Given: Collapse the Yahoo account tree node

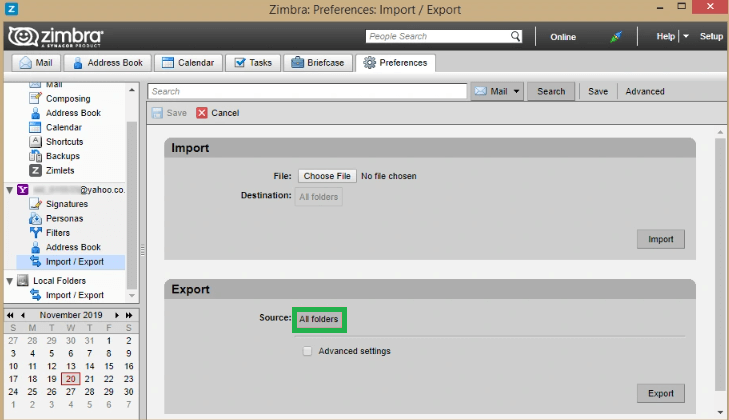Looking at the screenshot, I should (x=9, y=190).
